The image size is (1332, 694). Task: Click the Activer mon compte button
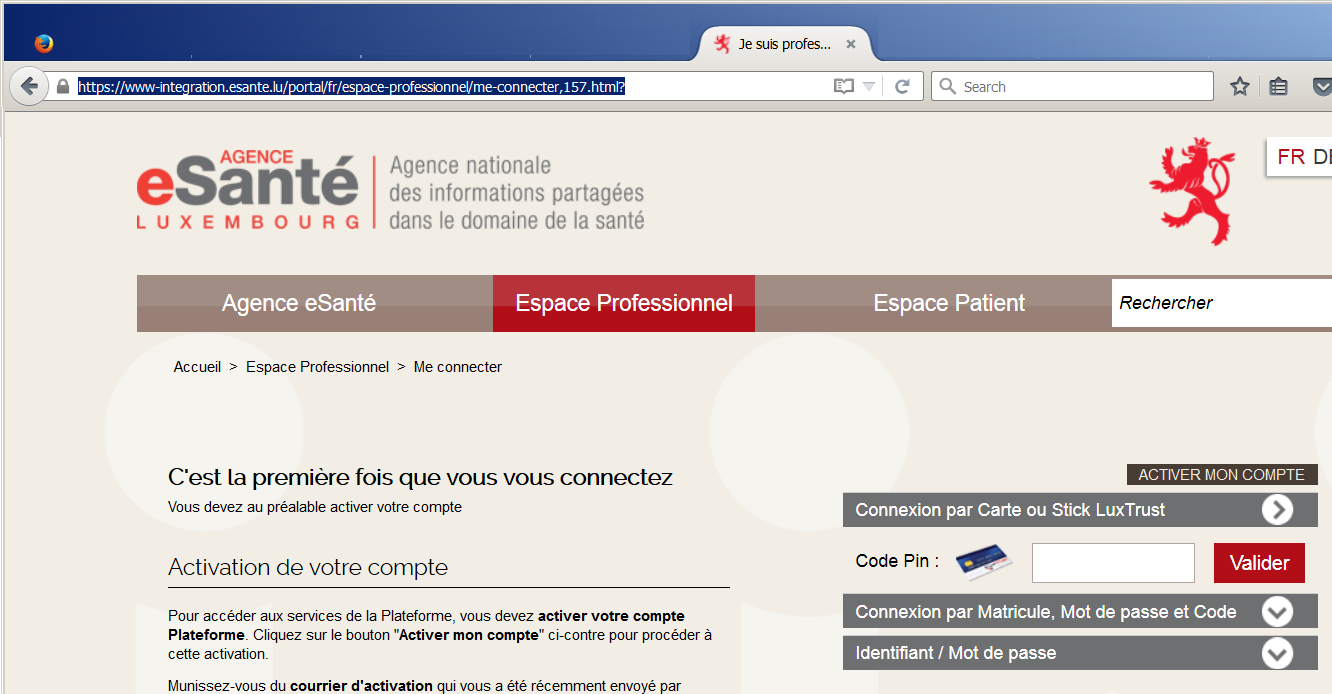(x=1221, y=475)
